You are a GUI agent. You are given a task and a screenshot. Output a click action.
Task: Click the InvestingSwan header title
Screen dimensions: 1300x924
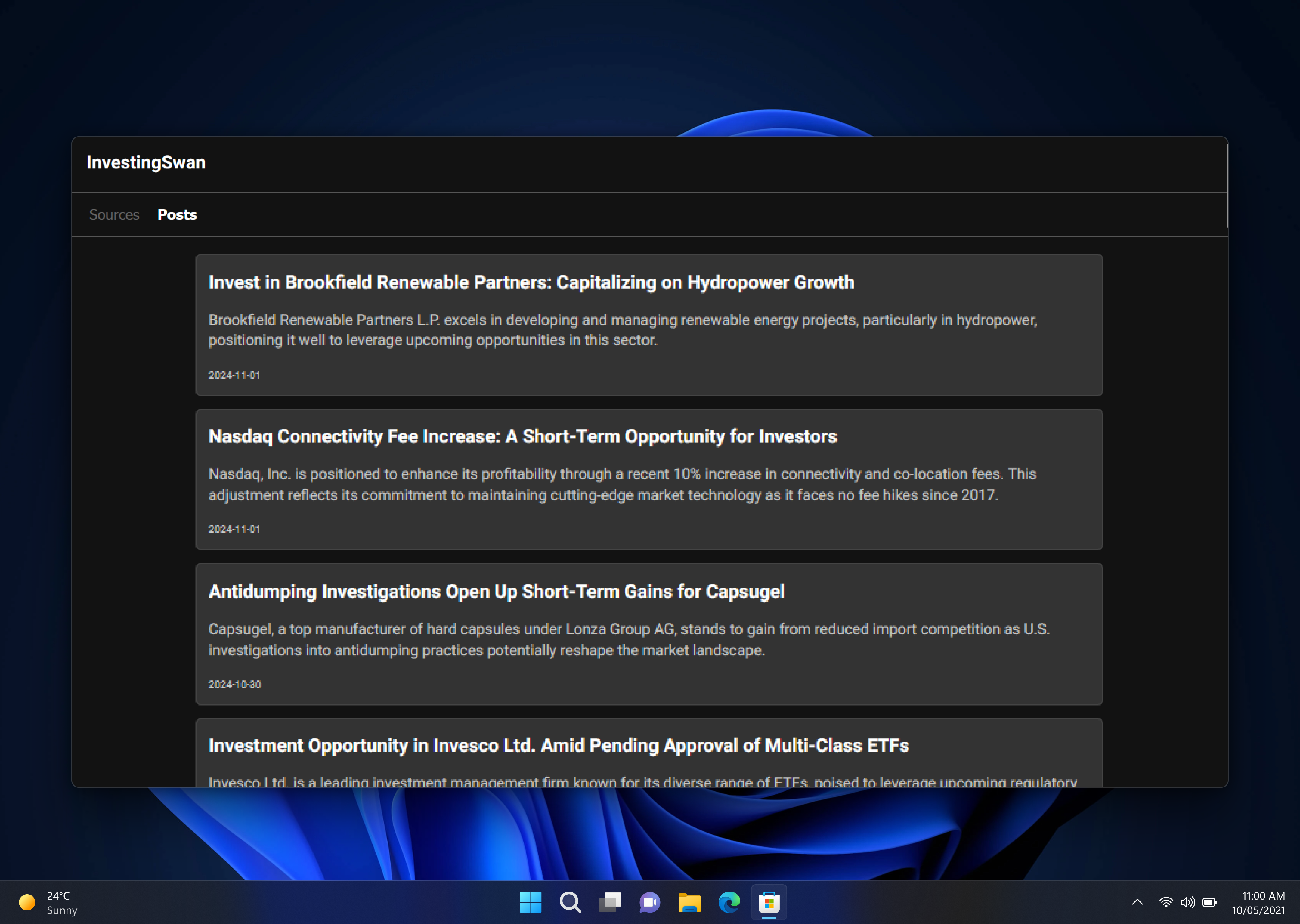pos(146,163)
